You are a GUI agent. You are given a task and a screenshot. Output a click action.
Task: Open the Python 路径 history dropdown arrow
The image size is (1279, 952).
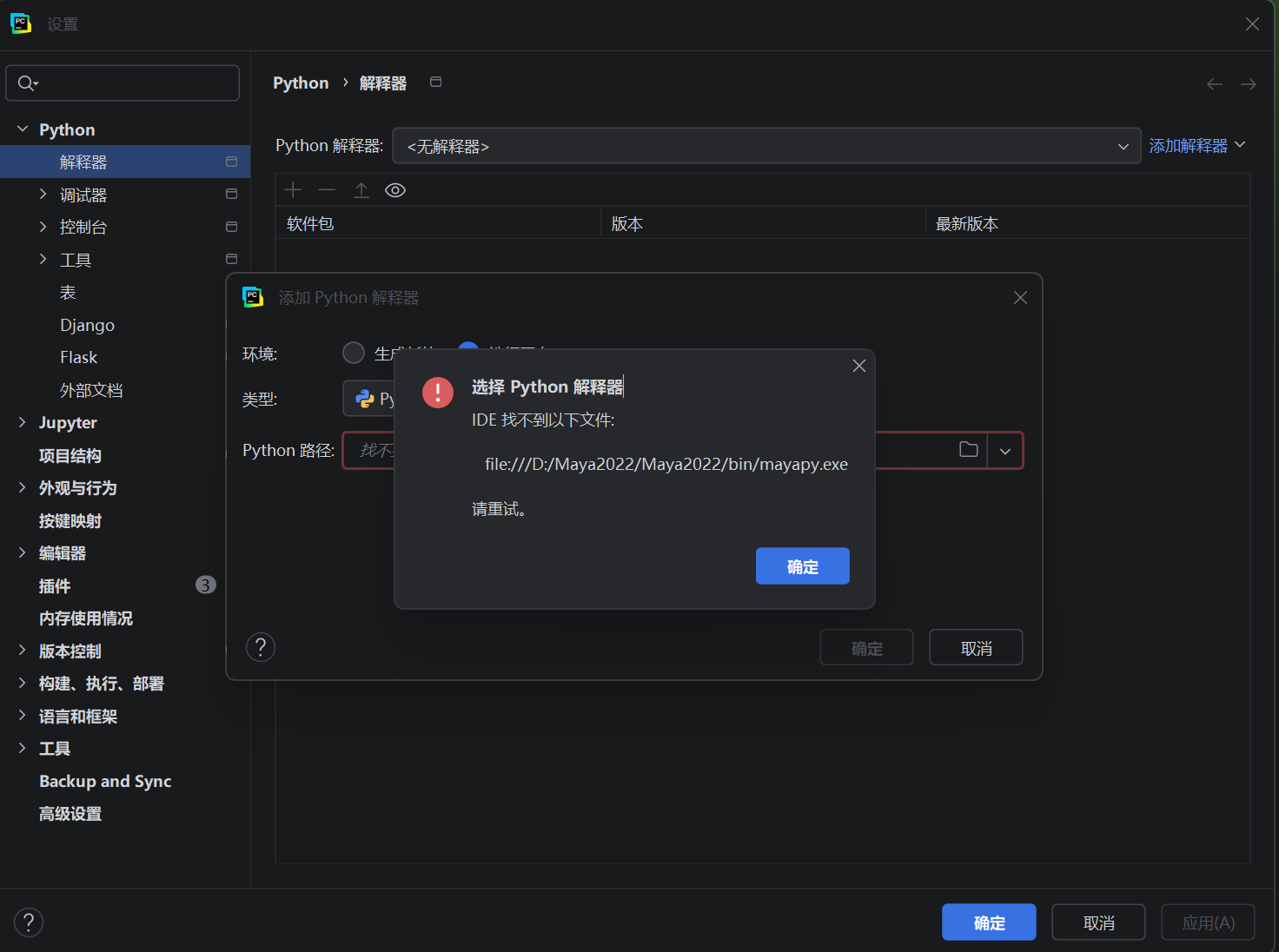coord(1005,451)
